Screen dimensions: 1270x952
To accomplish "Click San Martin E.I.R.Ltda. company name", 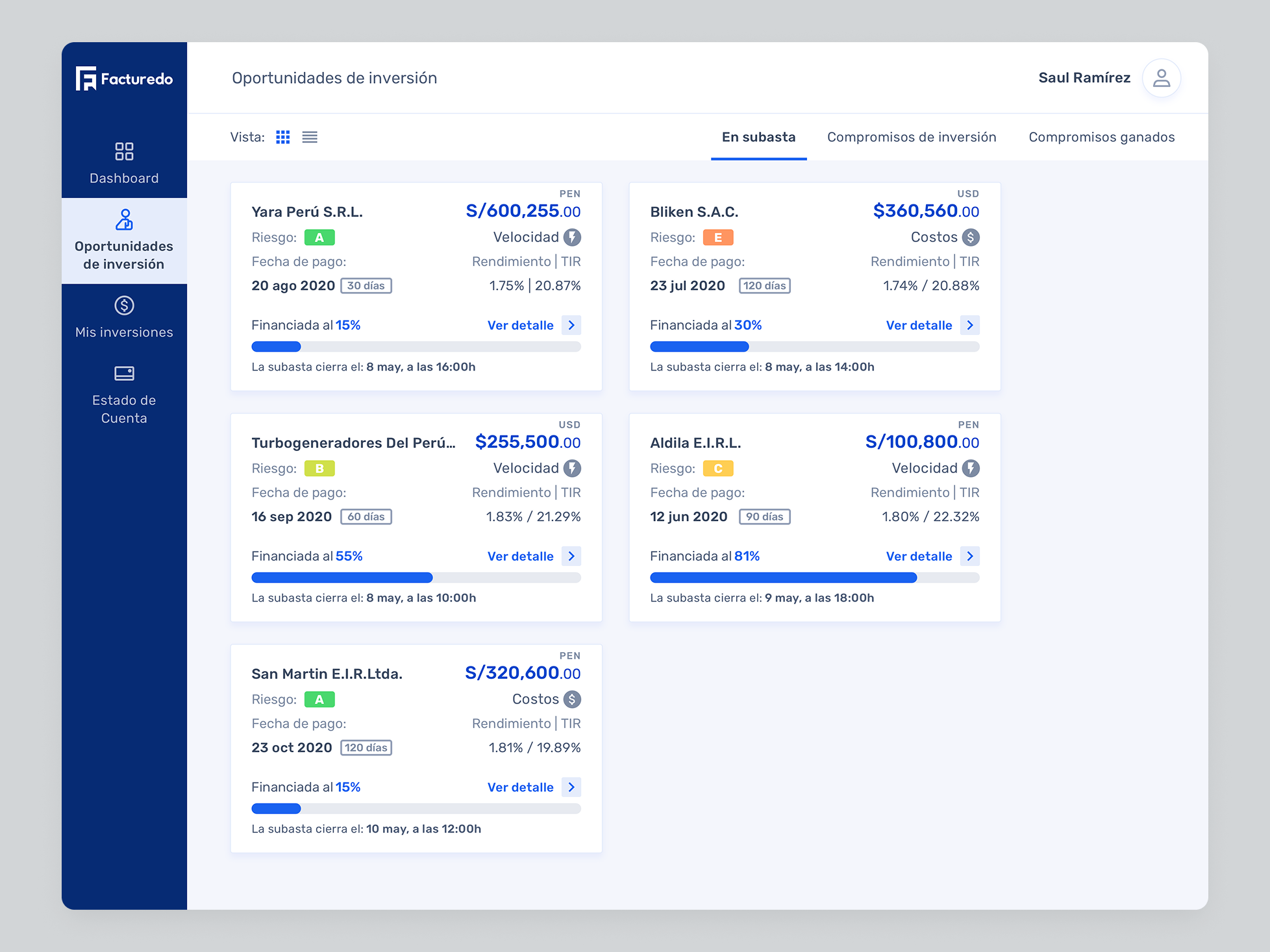I will (x=327, y=674).
